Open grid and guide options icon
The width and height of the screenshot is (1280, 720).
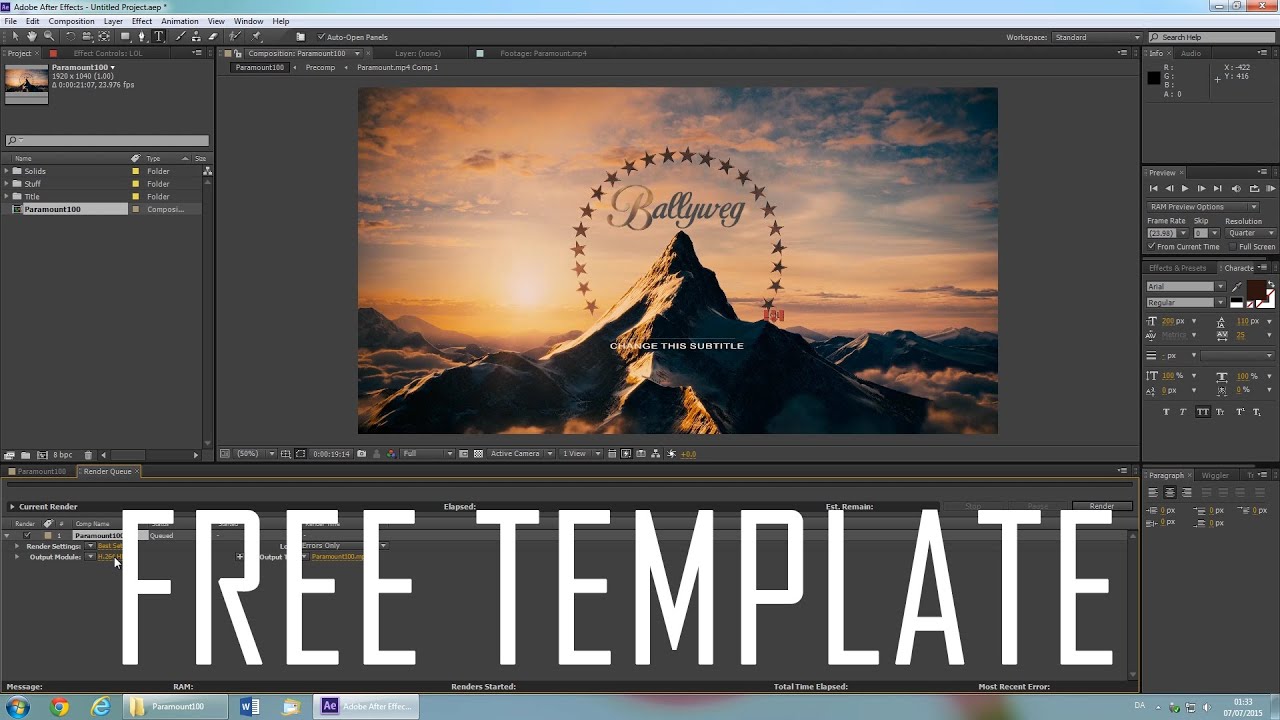pos(286,454)
